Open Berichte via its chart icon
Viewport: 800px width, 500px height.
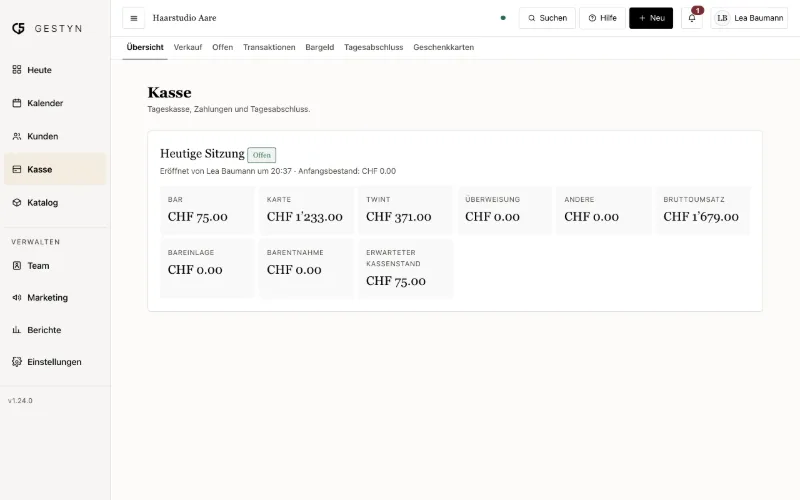[17, 330]
